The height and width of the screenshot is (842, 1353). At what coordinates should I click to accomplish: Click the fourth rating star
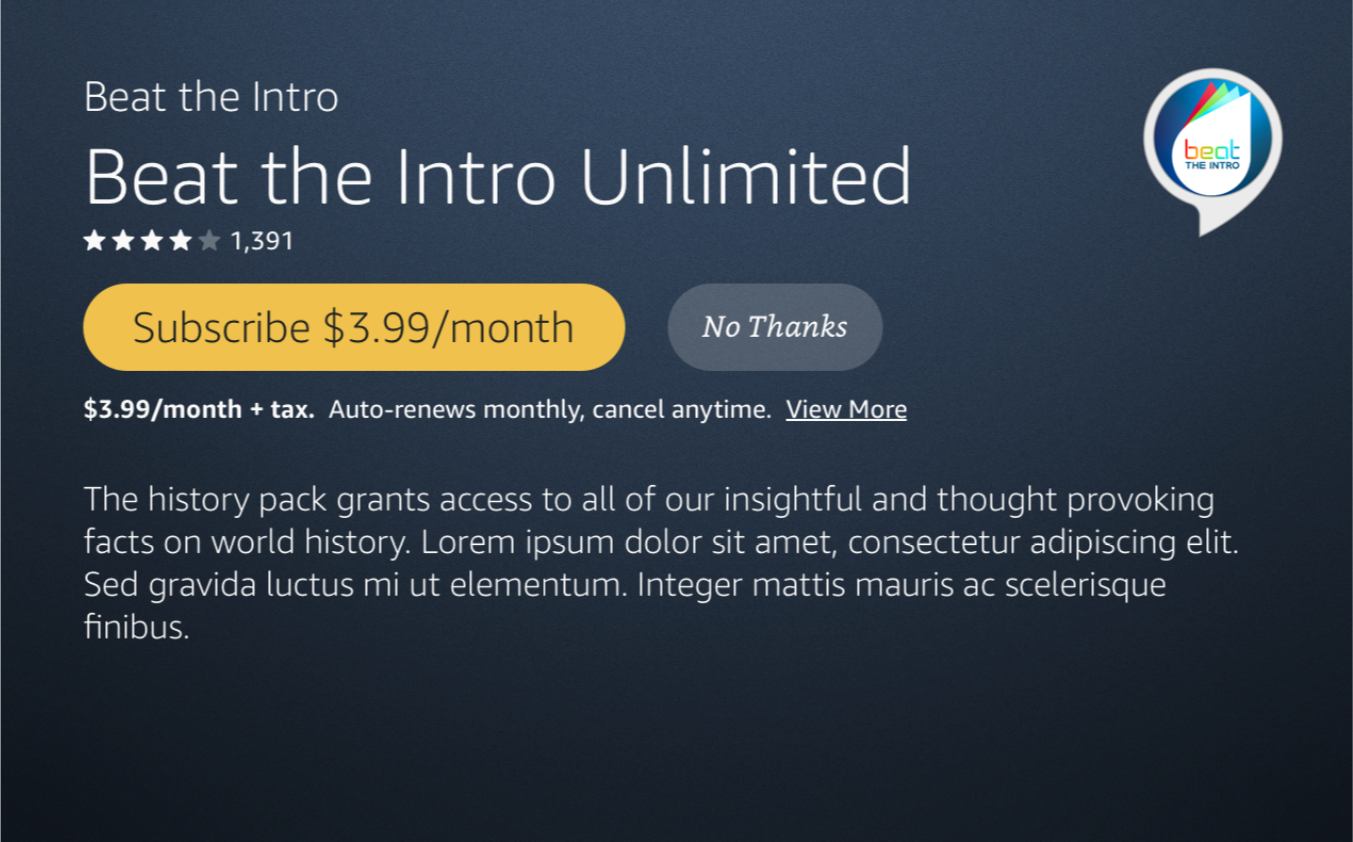coord(180,241)
